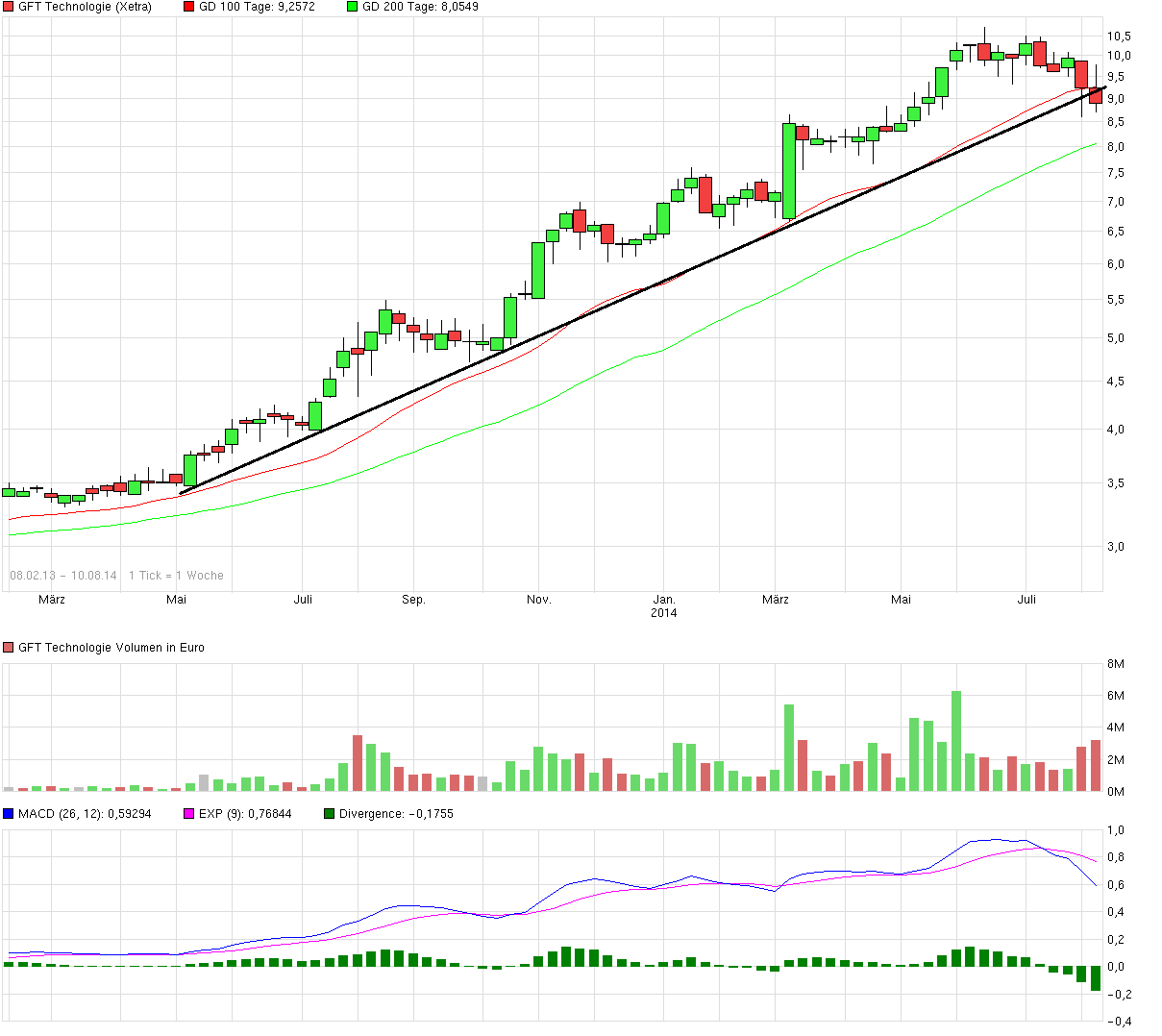Click the Sep. month label on the axis
This screenshot has height=1036, width=1162.
pos(413,598)
